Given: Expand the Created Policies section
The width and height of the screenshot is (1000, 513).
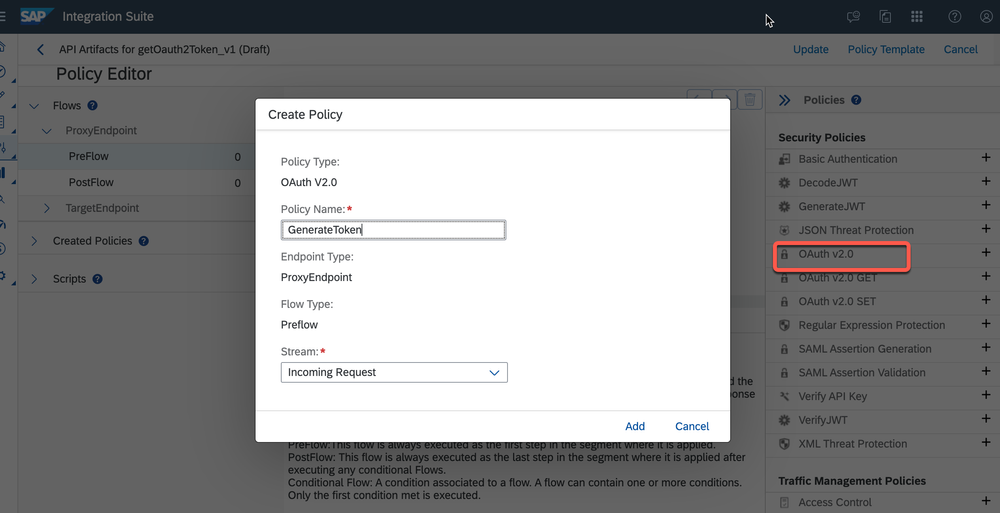Looking at the screenshot, I should (x=34, y=241).
